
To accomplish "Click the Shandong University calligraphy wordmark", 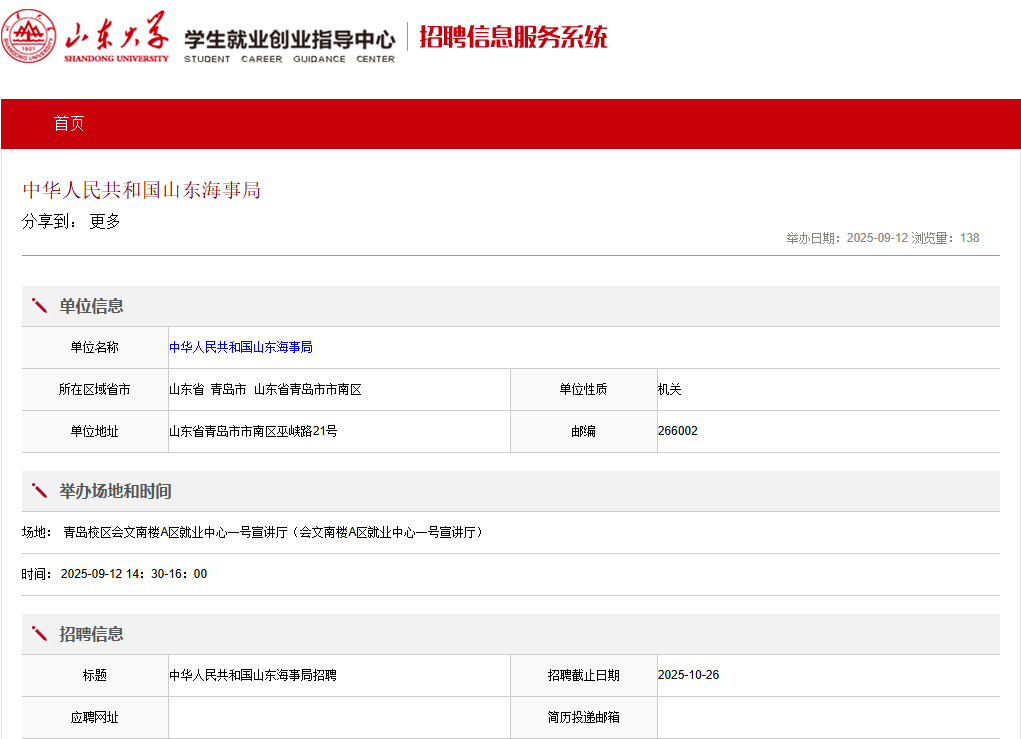I will point(117,36).
